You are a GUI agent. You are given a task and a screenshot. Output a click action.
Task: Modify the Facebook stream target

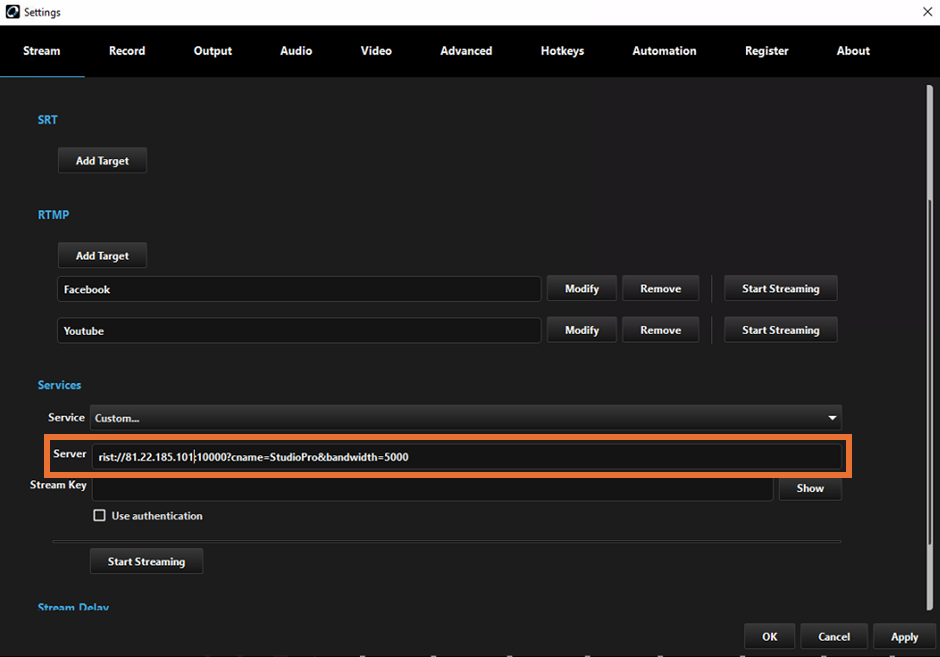pyautogui.click(x=581, y=288)
